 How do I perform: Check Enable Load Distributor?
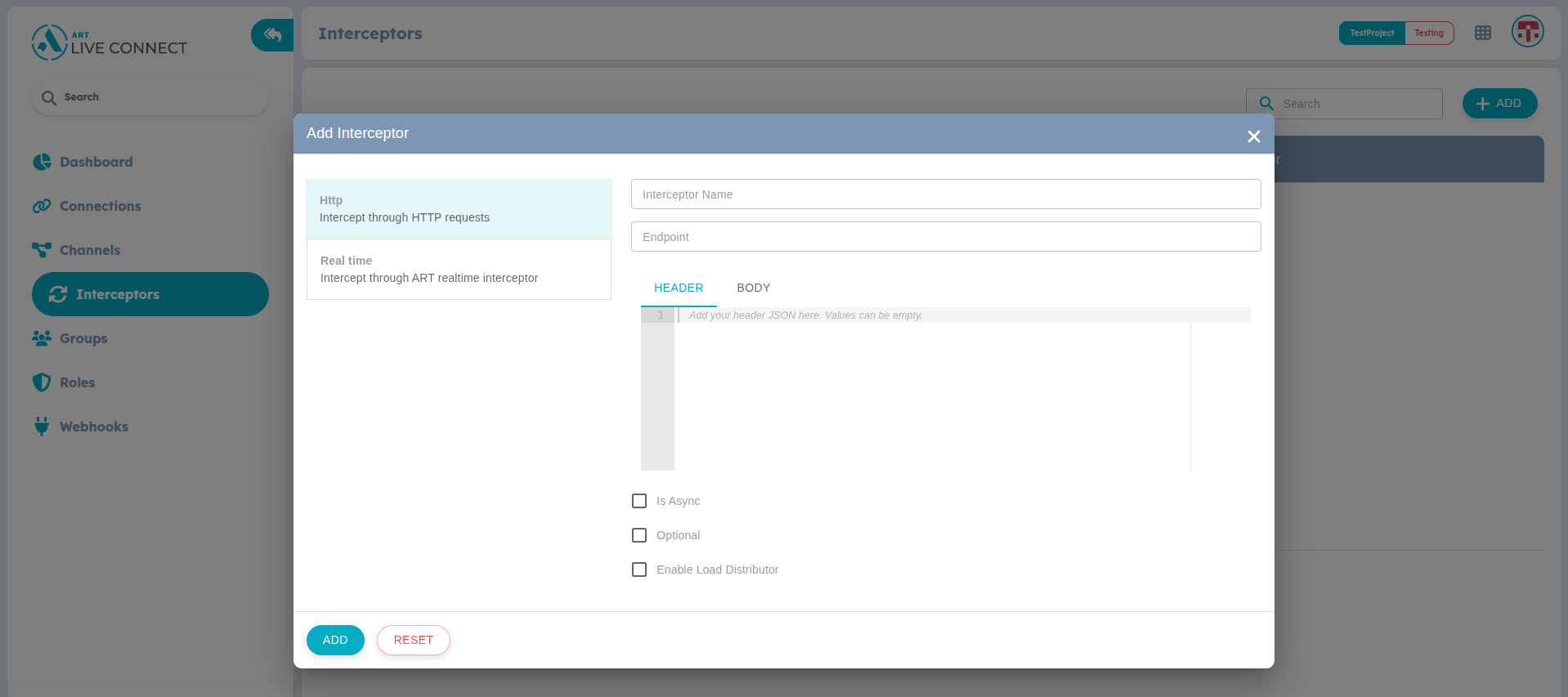639,570
